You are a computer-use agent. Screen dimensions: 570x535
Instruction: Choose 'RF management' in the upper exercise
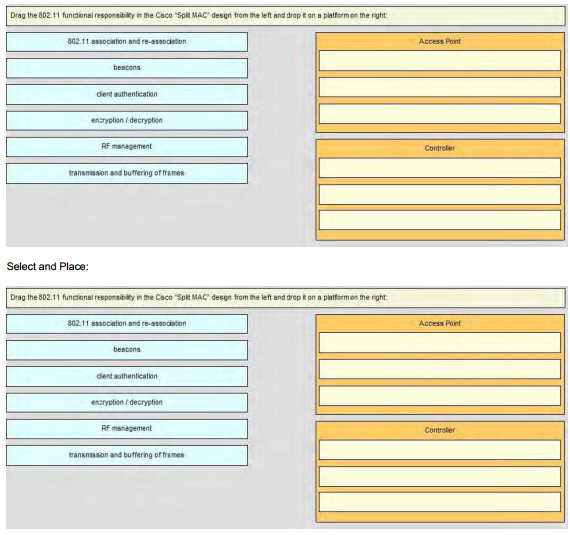(x=127, y=147)
